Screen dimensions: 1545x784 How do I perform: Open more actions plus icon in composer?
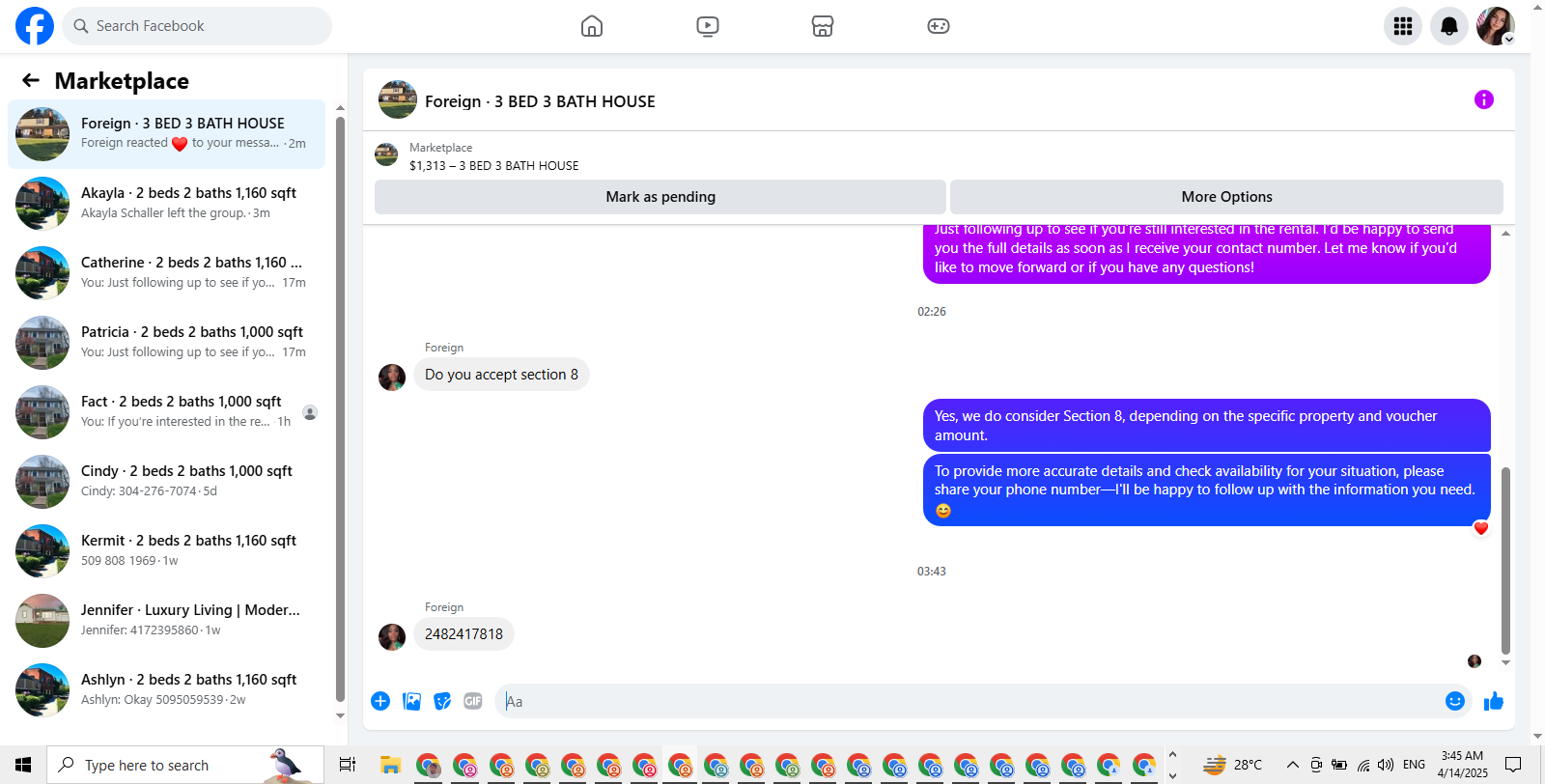click(380, 701)
